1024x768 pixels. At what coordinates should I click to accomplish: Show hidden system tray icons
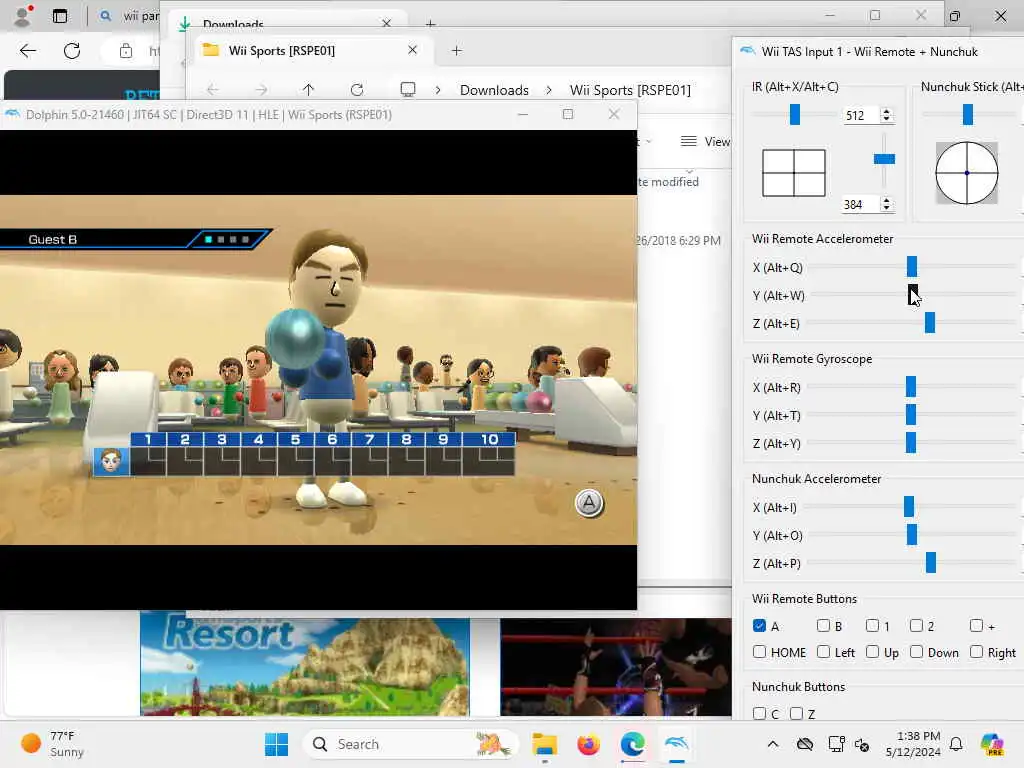click(773, 744)
